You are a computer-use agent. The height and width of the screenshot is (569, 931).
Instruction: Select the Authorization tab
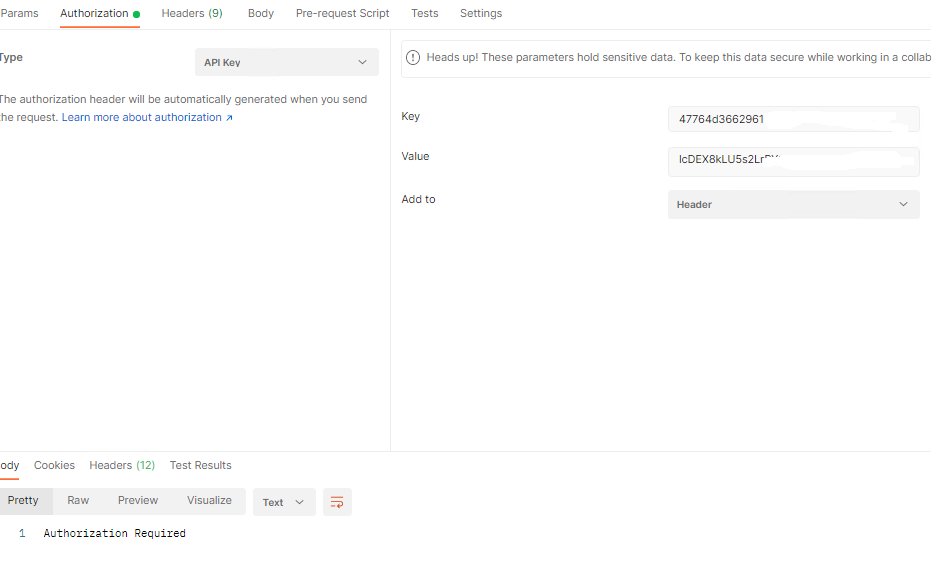point(95,13)
